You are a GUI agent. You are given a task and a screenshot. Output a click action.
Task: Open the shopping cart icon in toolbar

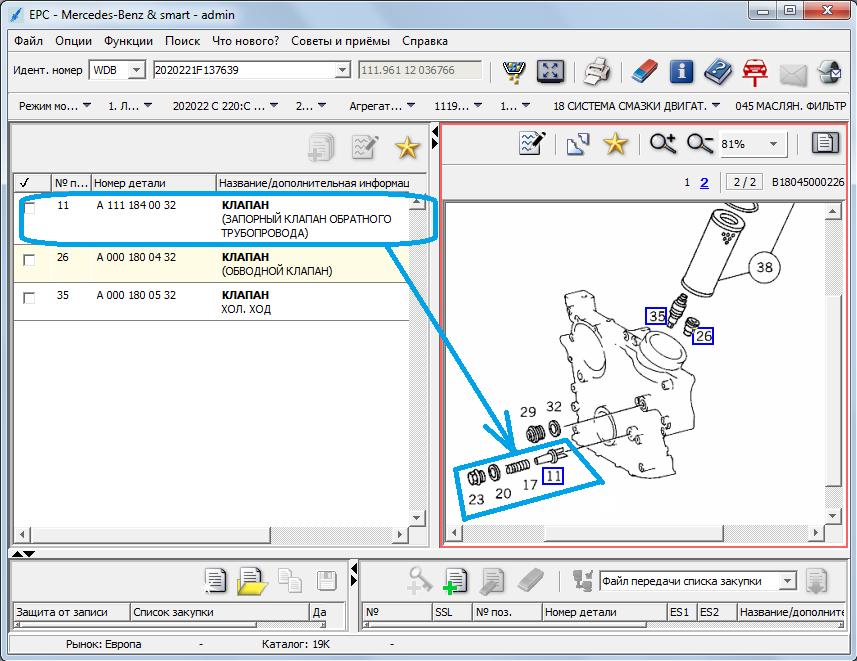[513, 71]
